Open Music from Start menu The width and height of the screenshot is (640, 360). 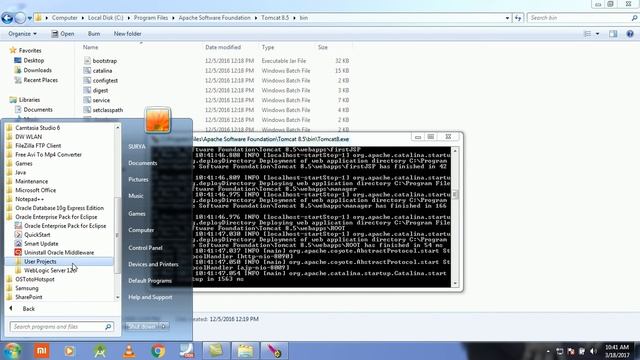coord(136,196)
